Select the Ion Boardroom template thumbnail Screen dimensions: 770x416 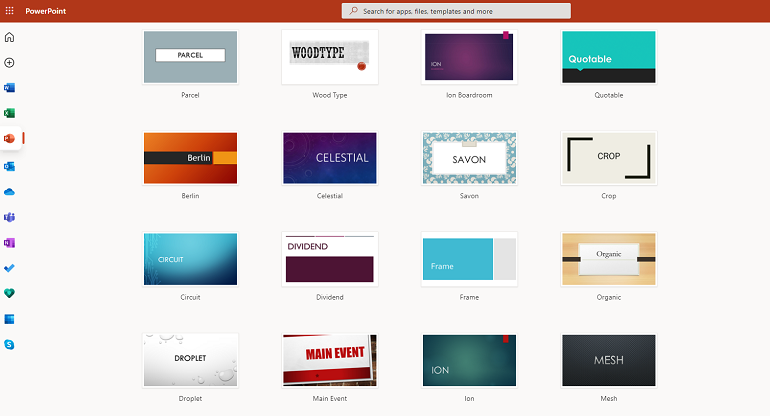point(469,57)
